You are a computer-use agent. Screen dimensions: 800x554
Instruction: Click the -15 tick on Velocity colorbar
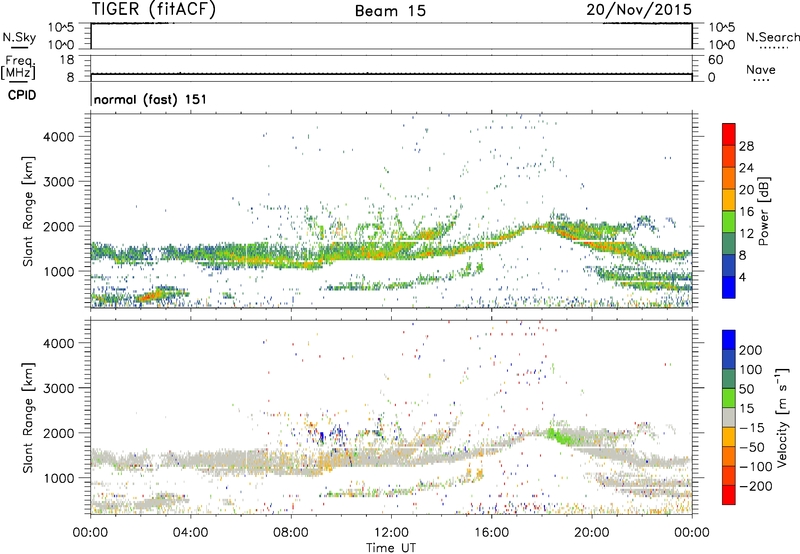tap(752, 427)
